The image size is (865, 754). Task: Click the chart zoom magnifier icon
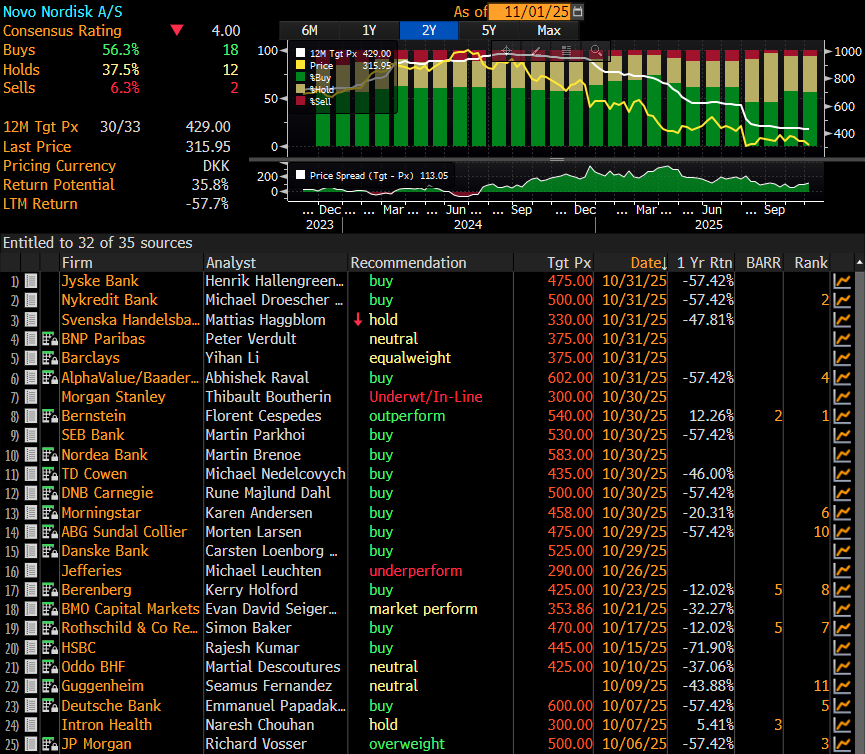coord(595,50)
